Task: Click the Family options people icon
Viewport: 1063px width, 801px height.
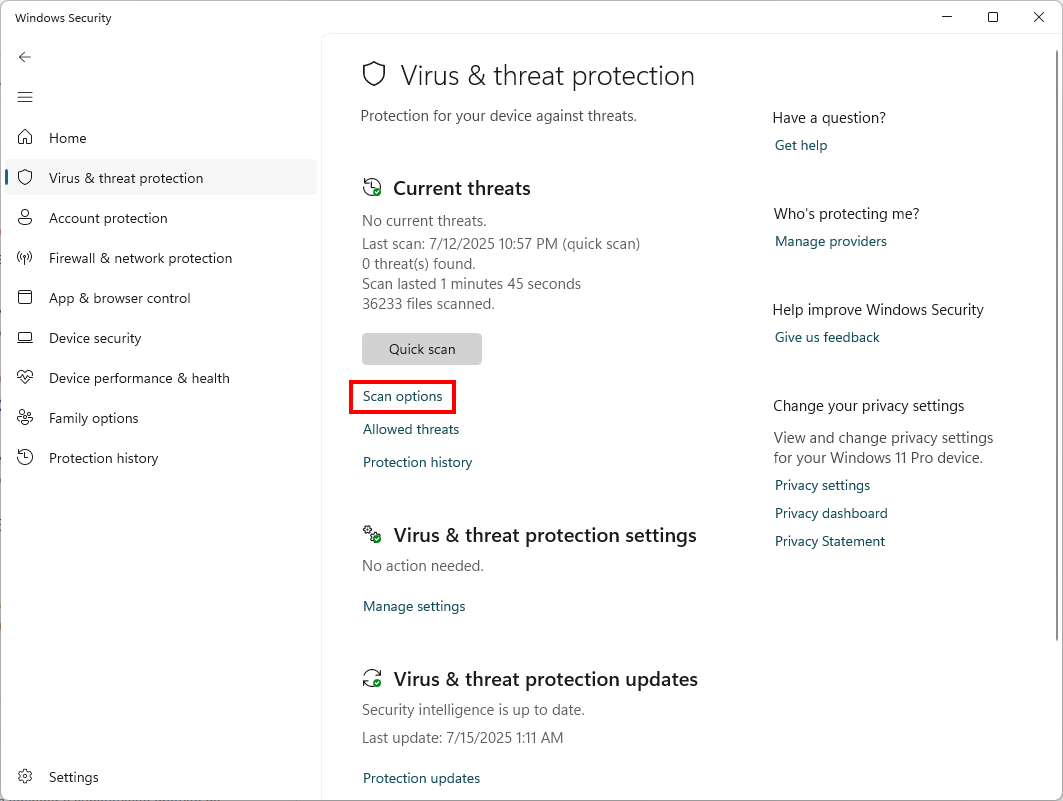Action: click(26, 418)
